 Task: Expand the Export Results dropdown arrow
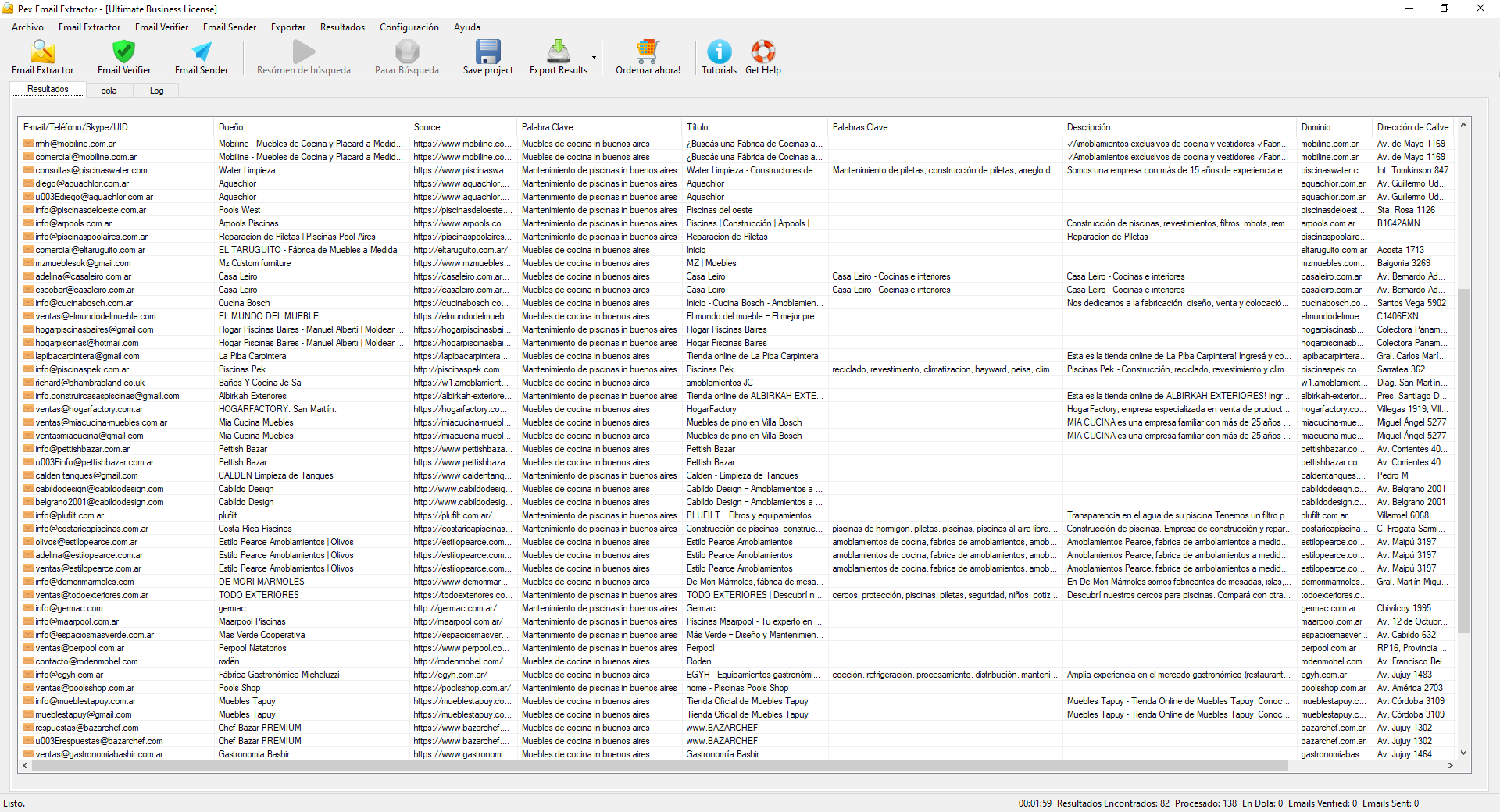click(594, 58)
